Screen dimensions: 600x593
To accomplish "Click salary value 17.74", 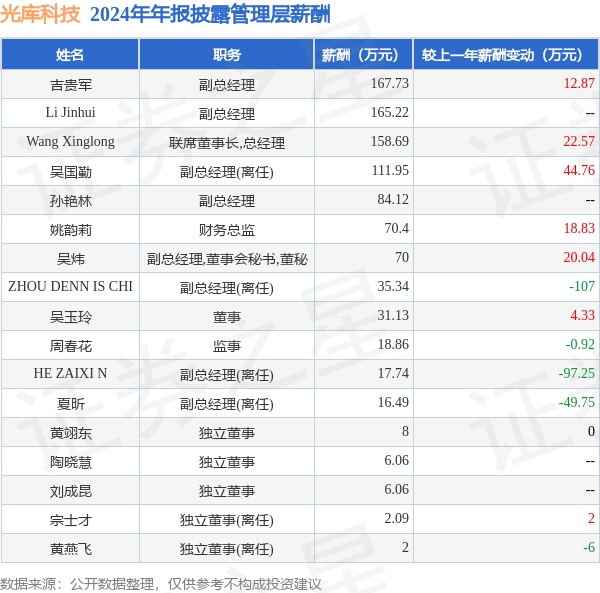I will (393, 373).
